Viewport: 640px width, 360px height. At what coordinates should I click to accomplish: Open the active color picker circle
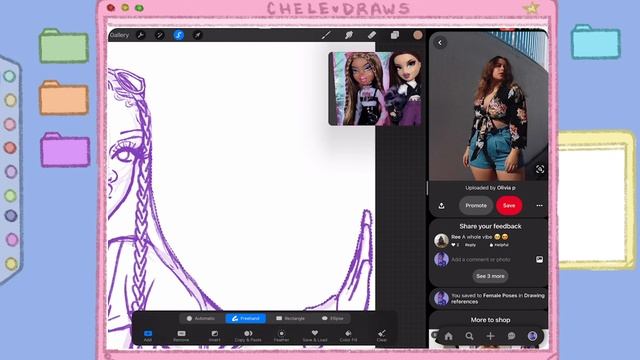(x=418, y=35)
